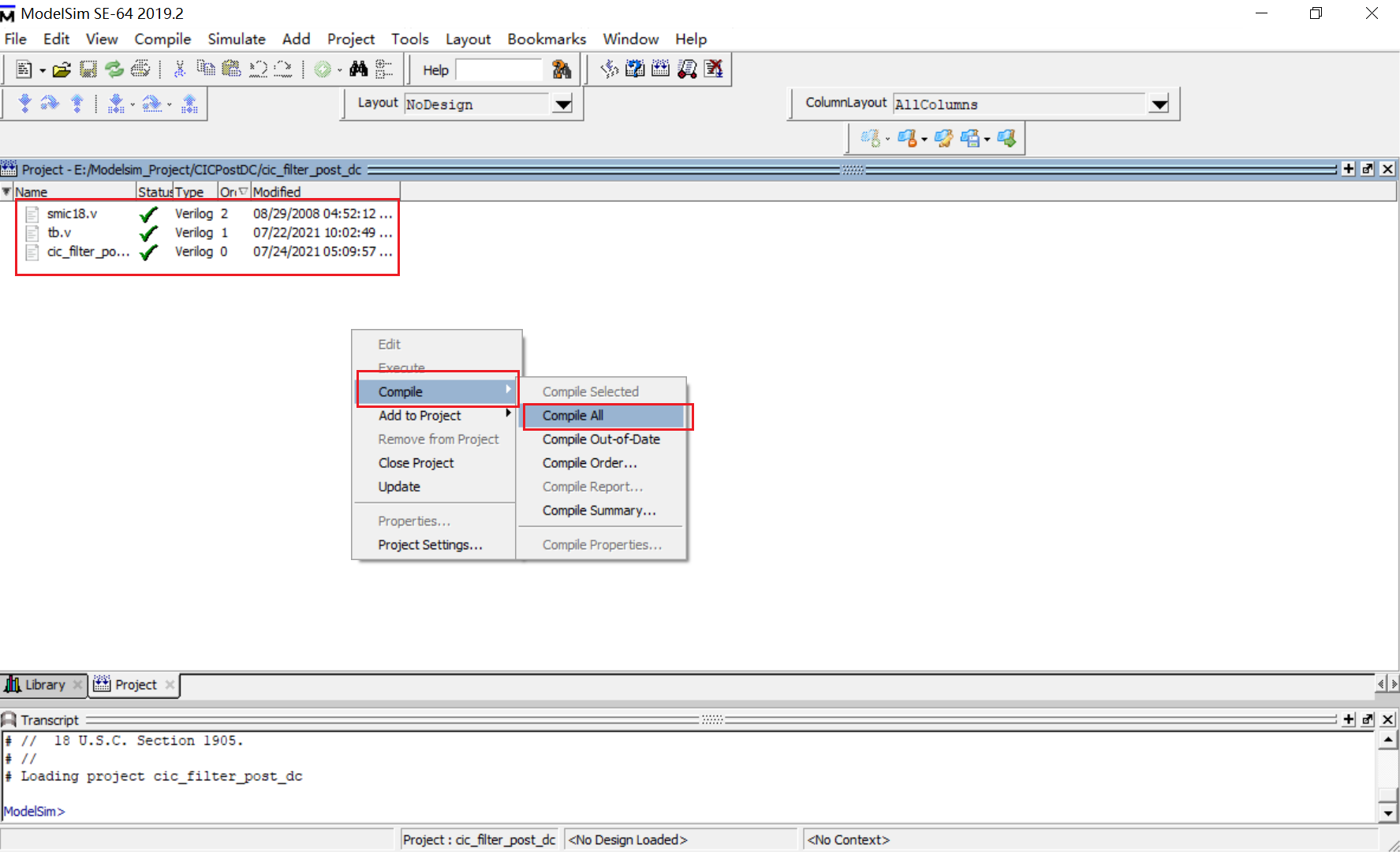The height and width of the screenshot is (852, 1400).
Task: Click the green Reload arrows icon
Action: tap(114, 69)
